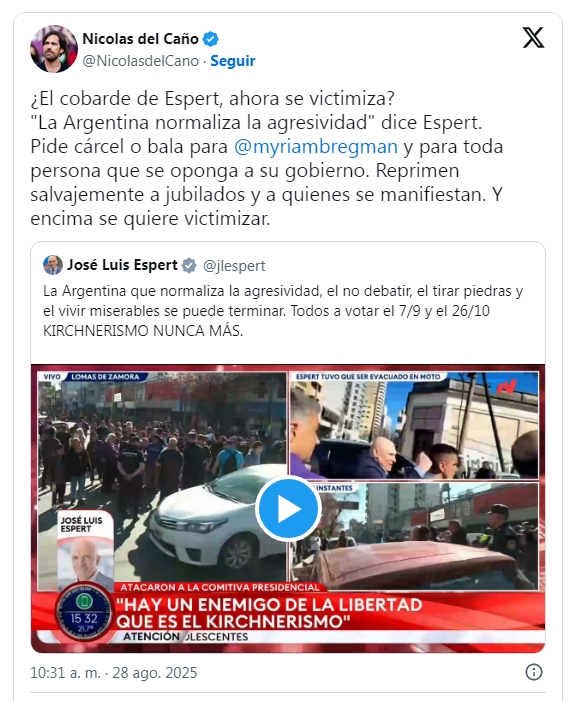This screenshot has height=701, width=581.
Task: Click the X logo icon
Action: pos(533,38)
